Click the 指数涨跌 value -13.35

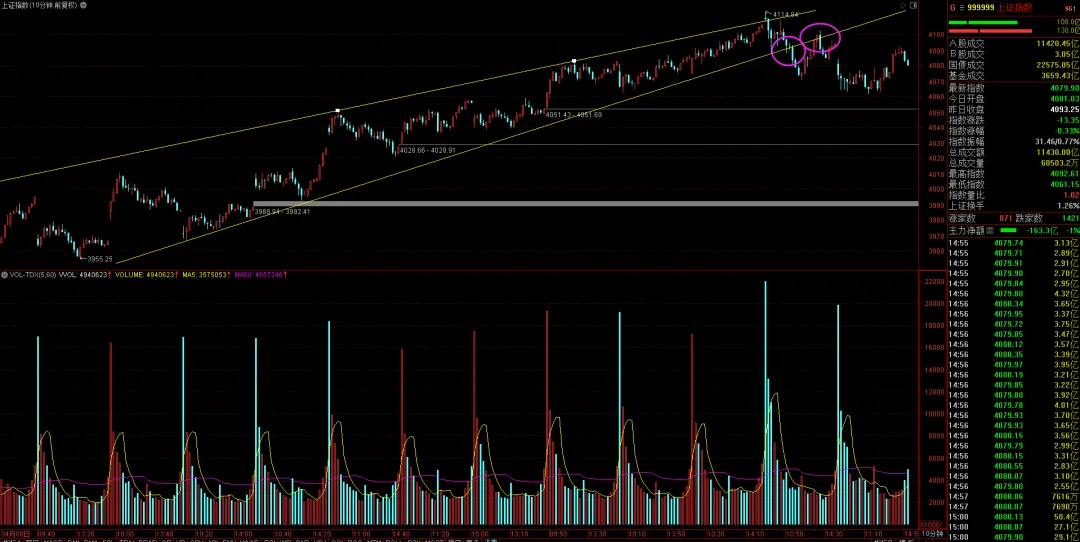1068,120
